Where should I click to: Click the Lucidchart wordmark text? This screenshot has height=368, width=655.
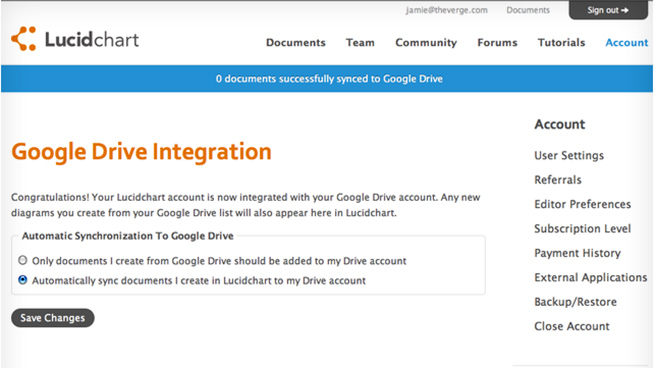pyautogui.click(x=92, y=40)
